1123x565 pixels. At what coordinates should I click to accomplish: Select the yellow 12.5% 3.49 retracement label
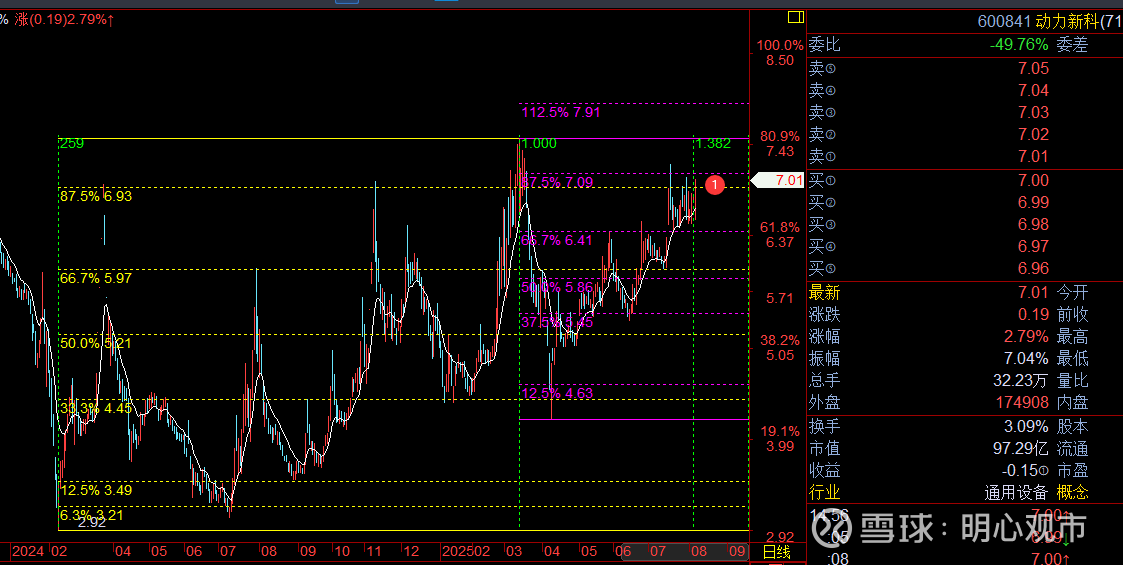pyautogui.click(x=96, y=491)
